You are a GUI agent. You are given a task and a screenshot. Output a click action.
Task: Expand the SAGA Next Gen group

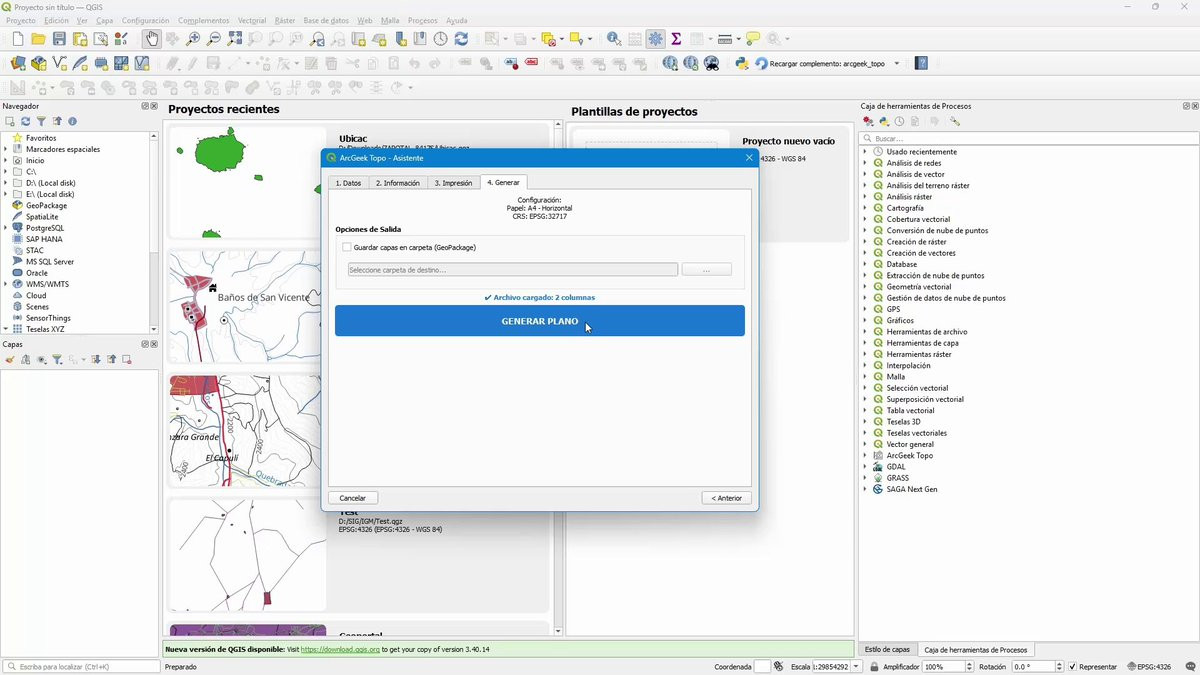tap(865, 489)
